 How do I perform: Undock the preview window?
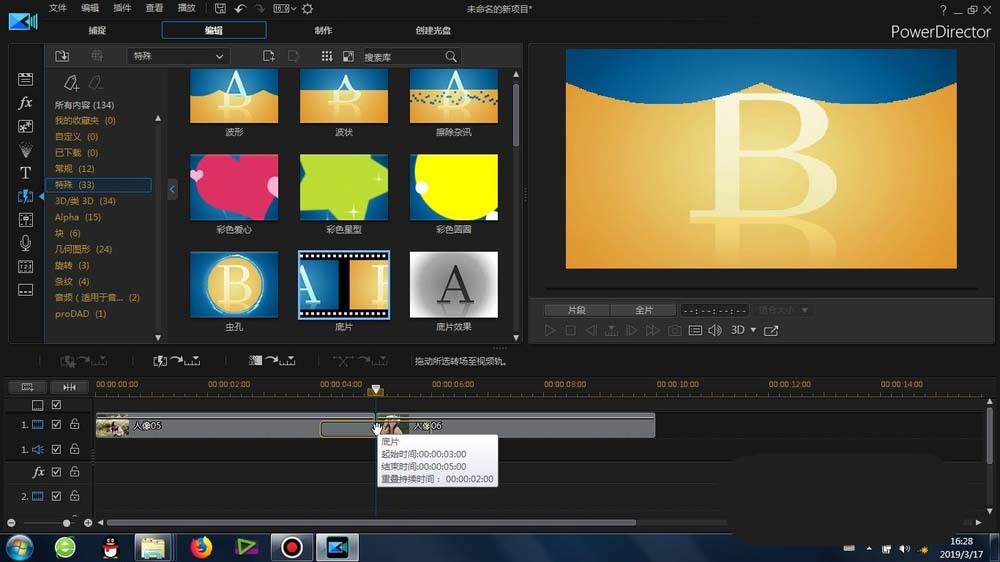[771, 330]
